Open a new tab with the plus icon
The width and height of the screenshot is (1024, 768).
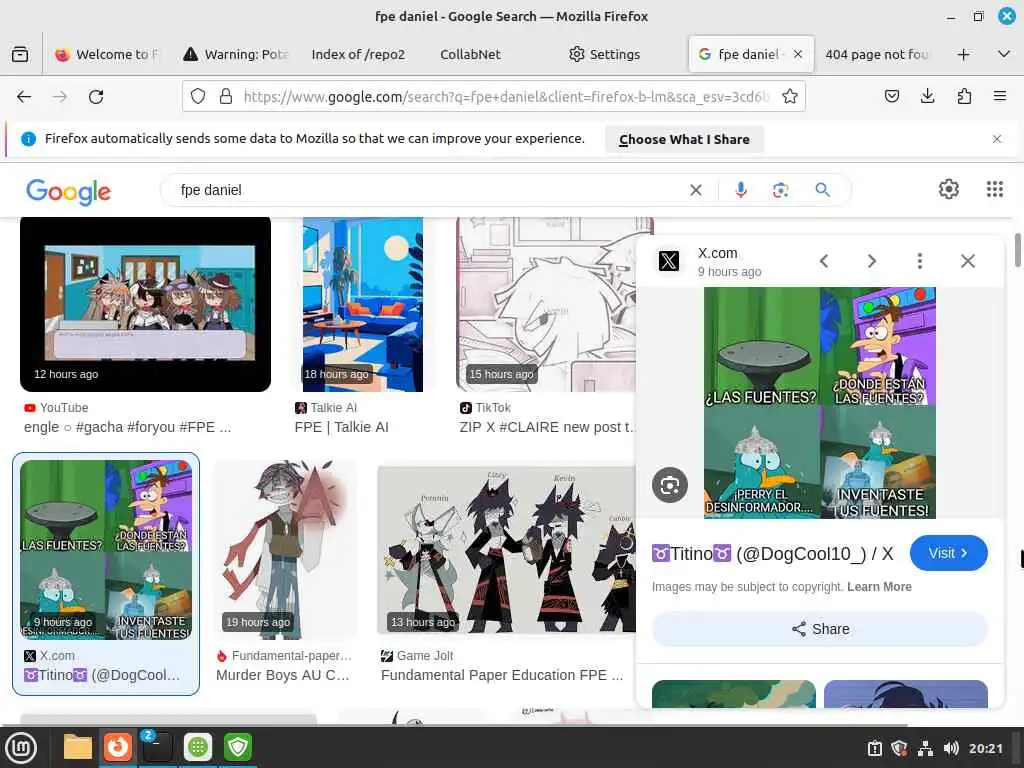click(x=963, y=54)
